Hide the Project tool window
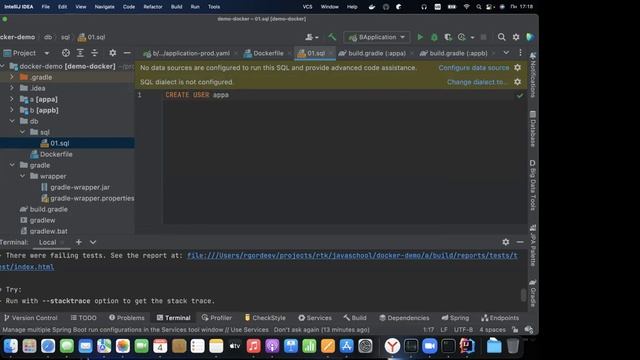Screen dimensions: 640x360 (x=127, y=53)
